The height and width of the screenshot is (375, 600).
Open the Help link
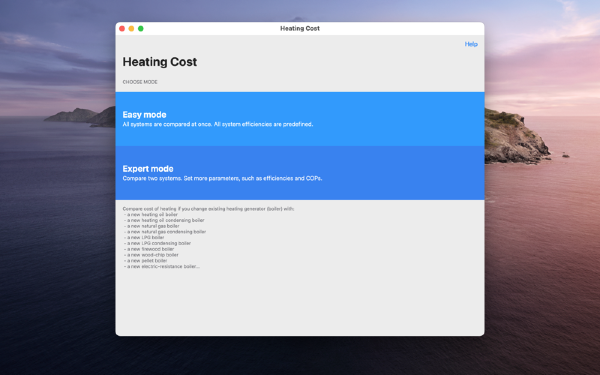tap(471, 44)
